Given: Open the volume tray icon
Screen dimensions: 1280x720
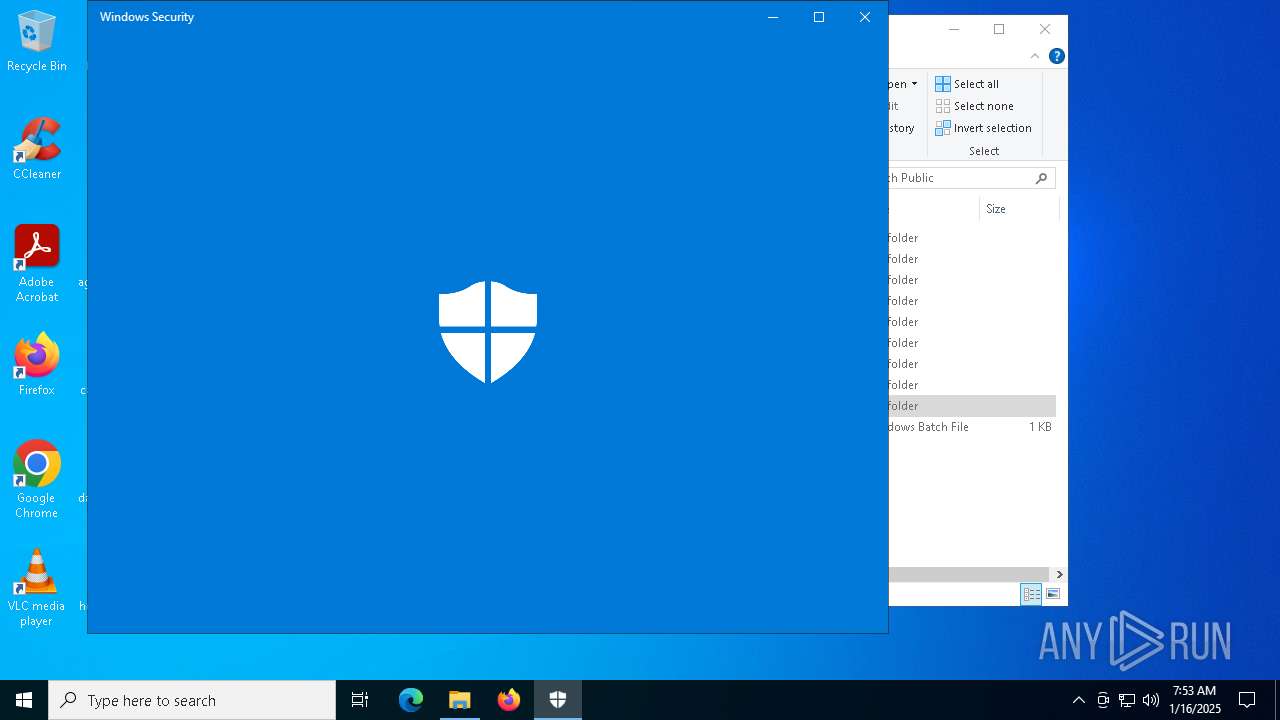Looking at the screenshot, I should pos(1151,700).
